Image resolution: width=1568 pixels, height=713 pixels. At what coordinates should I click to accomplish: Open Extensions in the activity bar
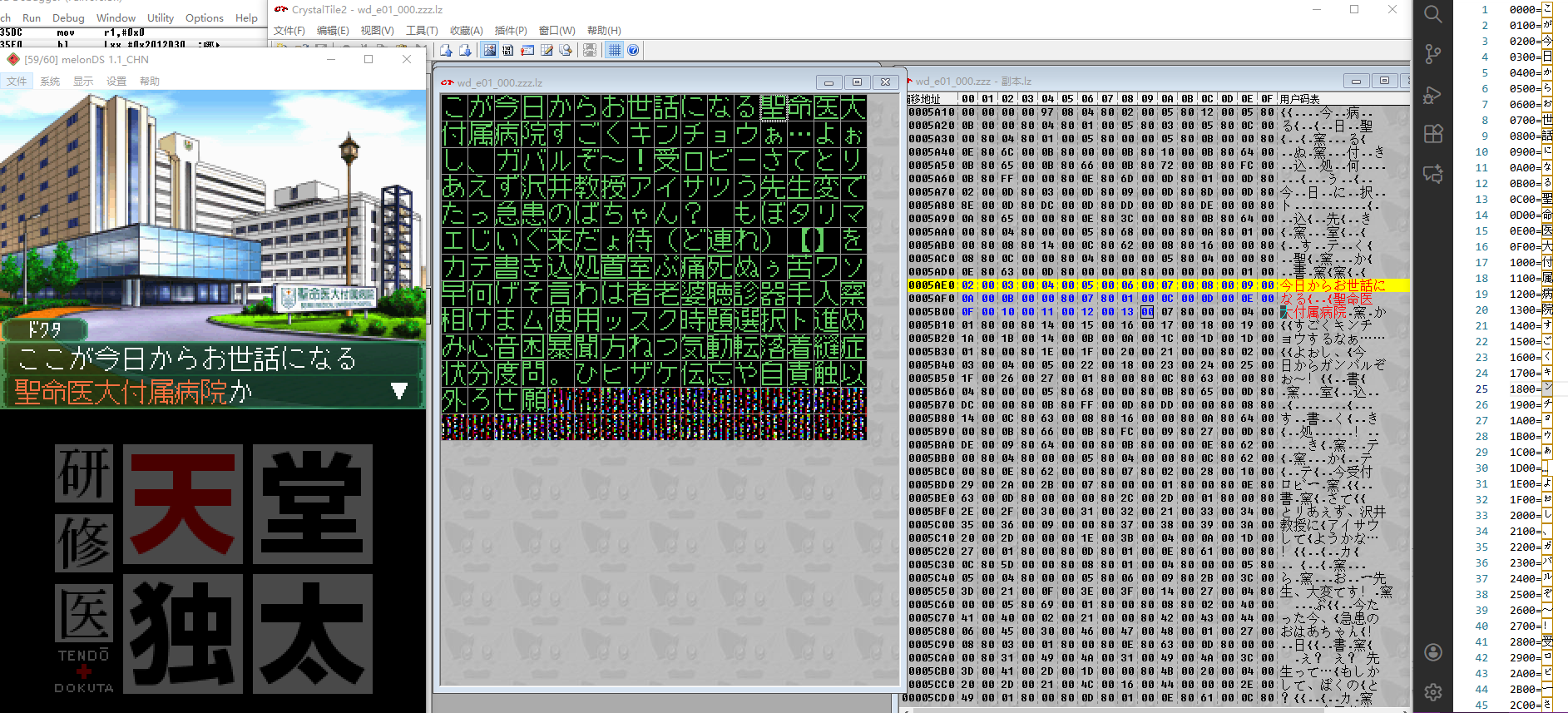click(1432, 134)
